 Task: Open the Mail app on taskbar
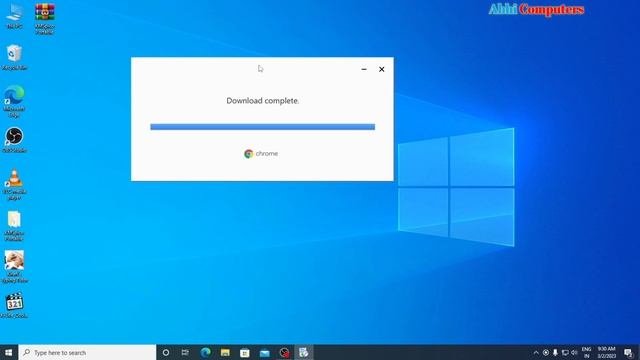tap(264, 352)
